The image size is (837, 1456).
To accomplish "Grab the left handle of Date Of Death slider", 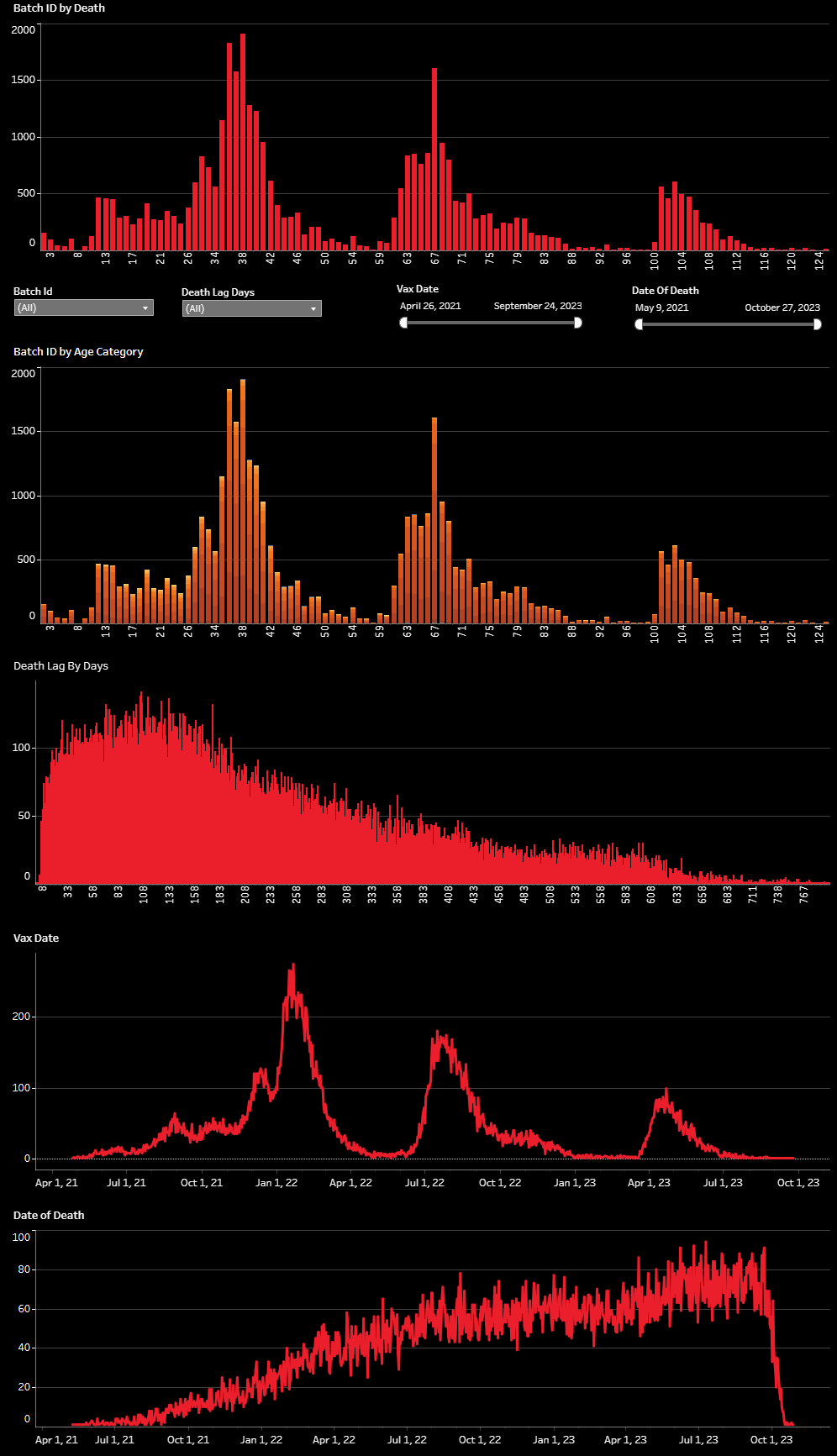I will (639, 324).
